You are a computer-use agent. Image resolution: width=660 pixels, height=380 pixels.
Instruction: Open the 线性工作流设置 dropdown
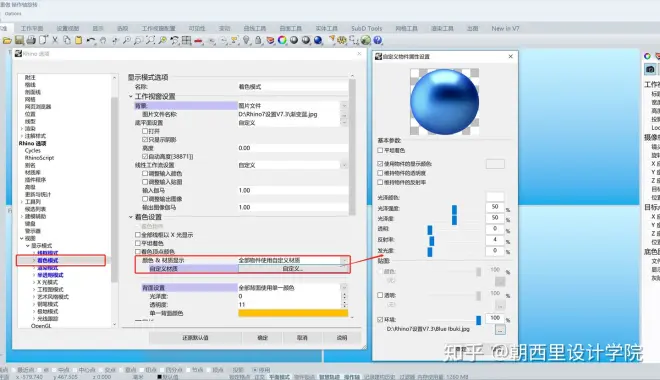344,165
